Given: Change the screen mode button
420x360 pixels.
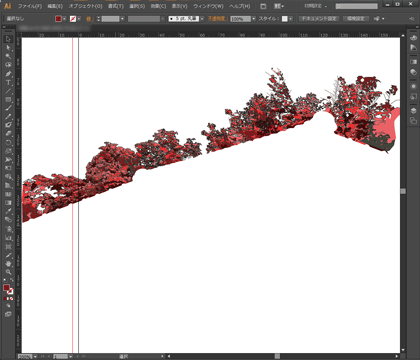Looking at the screenshot, I should (8, 314).
